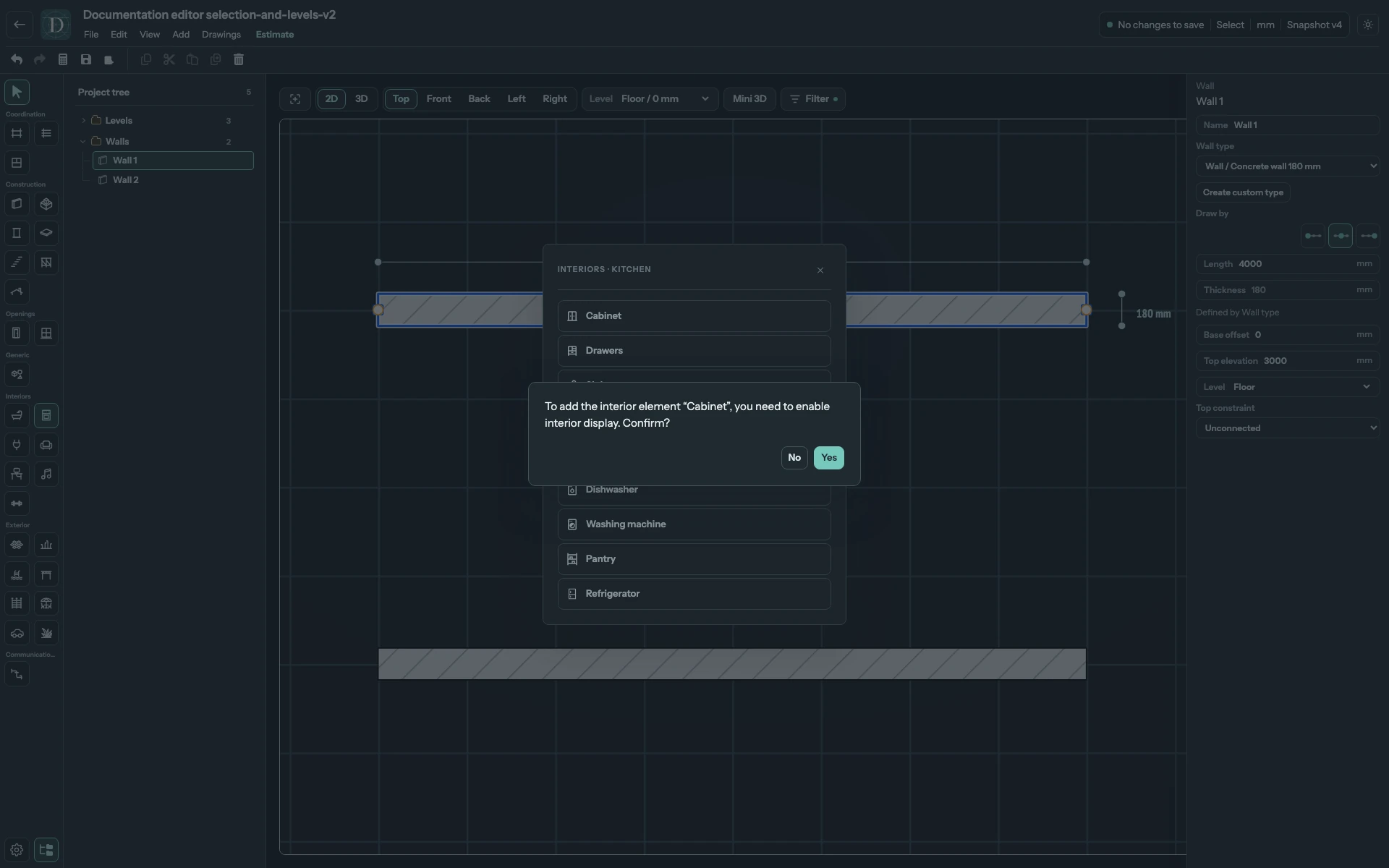Image resolution: width=1389 pixels, height=868 pixels.
Task: Choose the horizontal levels lines tool
Action: click(x=46, y=133)
